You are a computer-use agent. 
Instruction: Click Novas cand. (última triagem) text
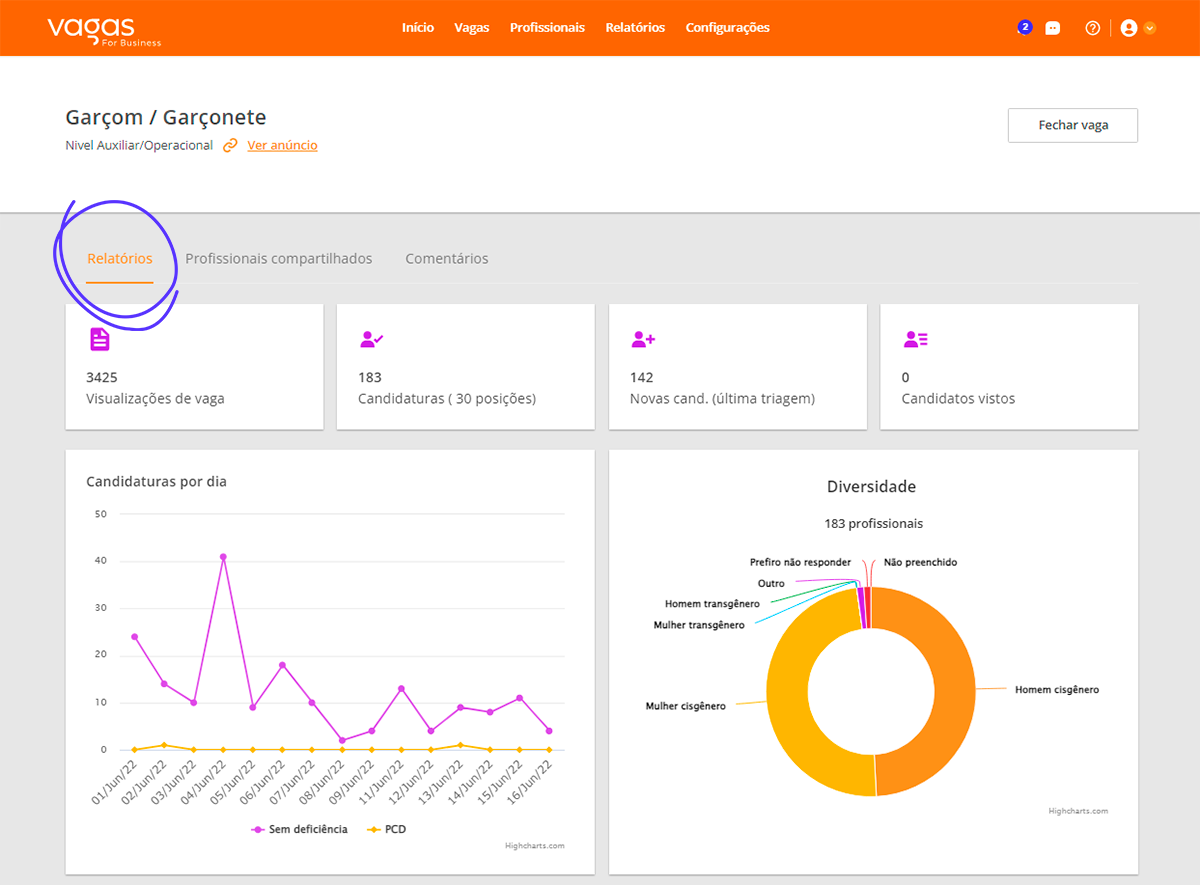click(722, 398)
